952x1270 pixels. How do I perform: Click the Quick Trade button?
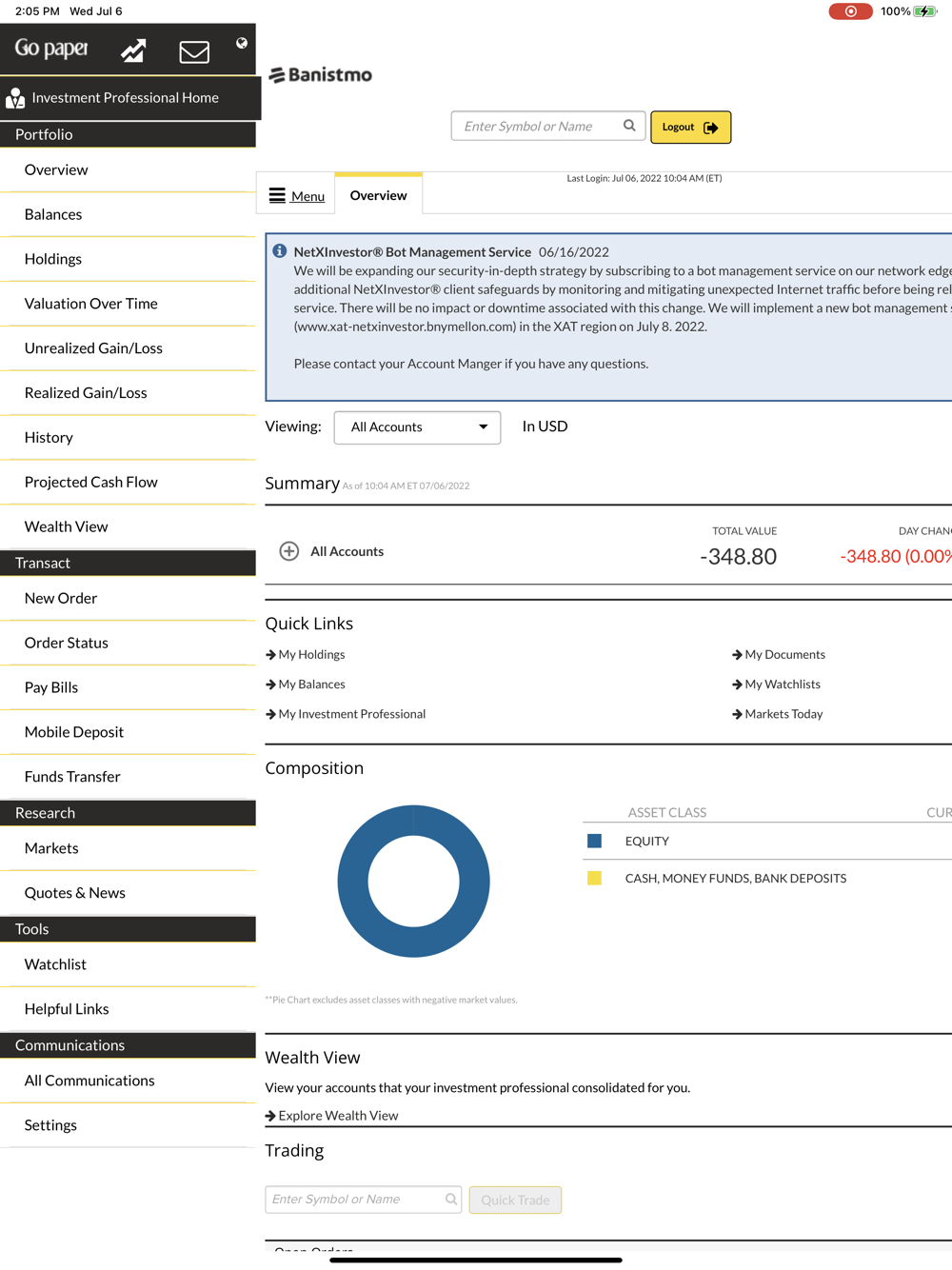(515, 1200)
